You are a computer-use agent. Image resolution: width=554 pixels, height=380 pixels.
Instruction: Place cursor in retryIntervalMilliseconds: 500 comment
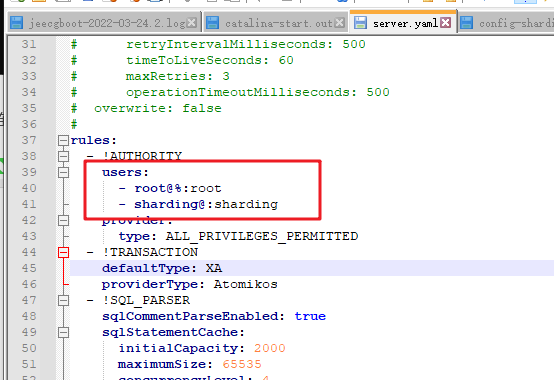(246, 44)
